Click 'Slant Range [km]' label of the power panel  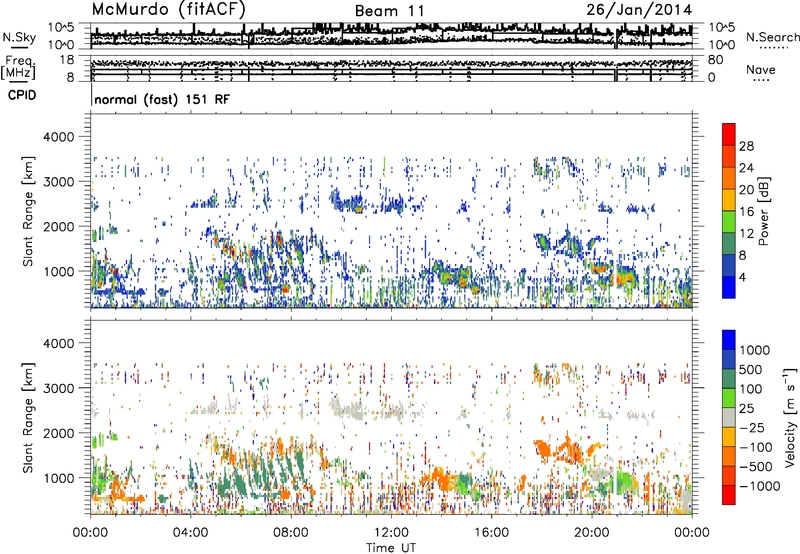click(x=28, y=211)
